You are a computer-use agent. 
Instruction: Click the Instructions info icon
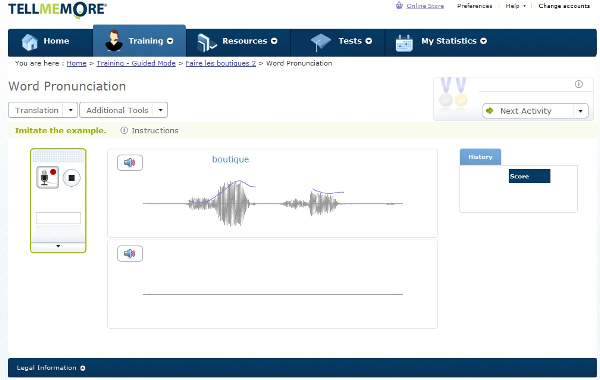(x=124, y=130)
